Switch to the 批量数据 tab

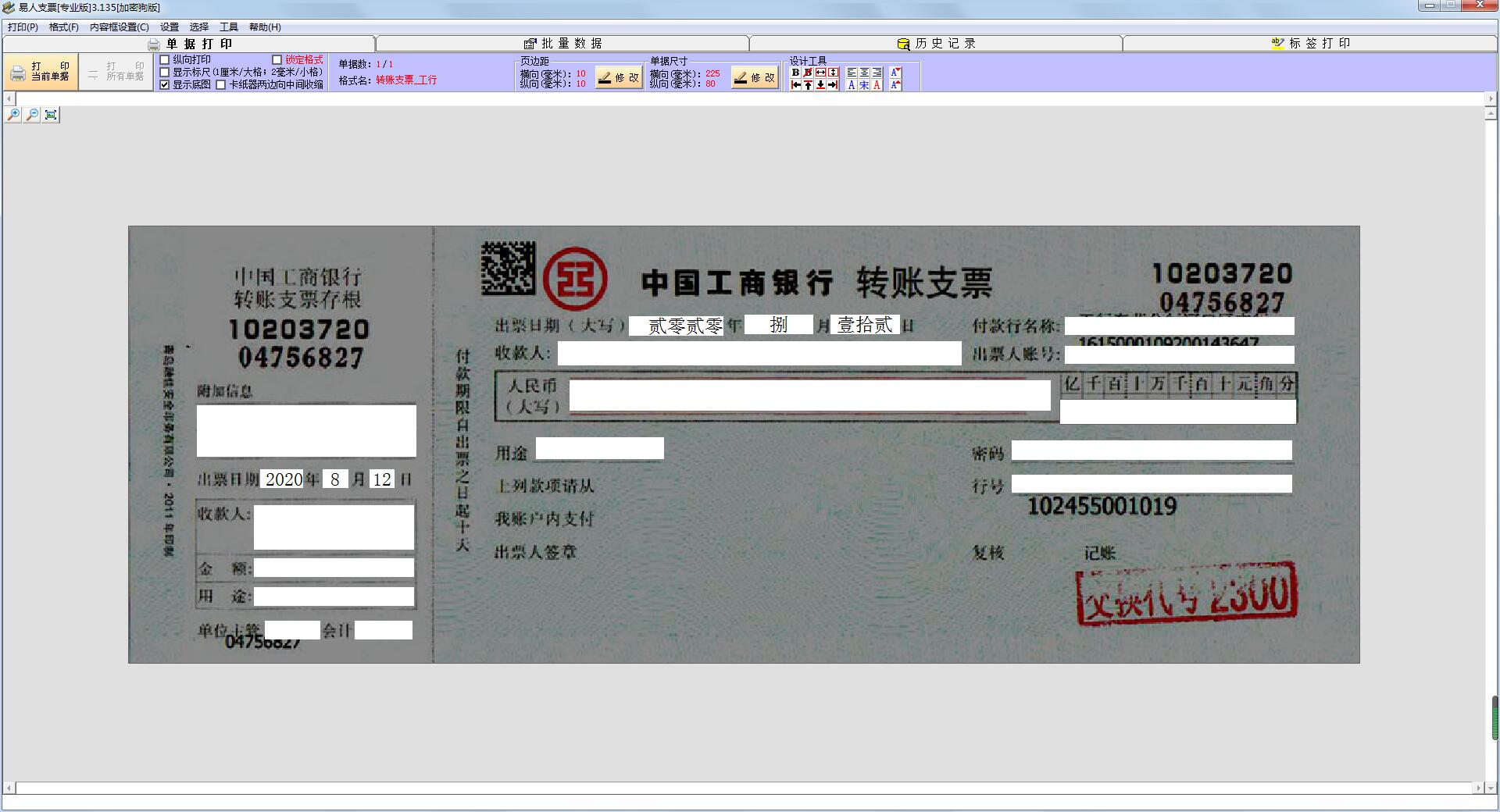562,44
